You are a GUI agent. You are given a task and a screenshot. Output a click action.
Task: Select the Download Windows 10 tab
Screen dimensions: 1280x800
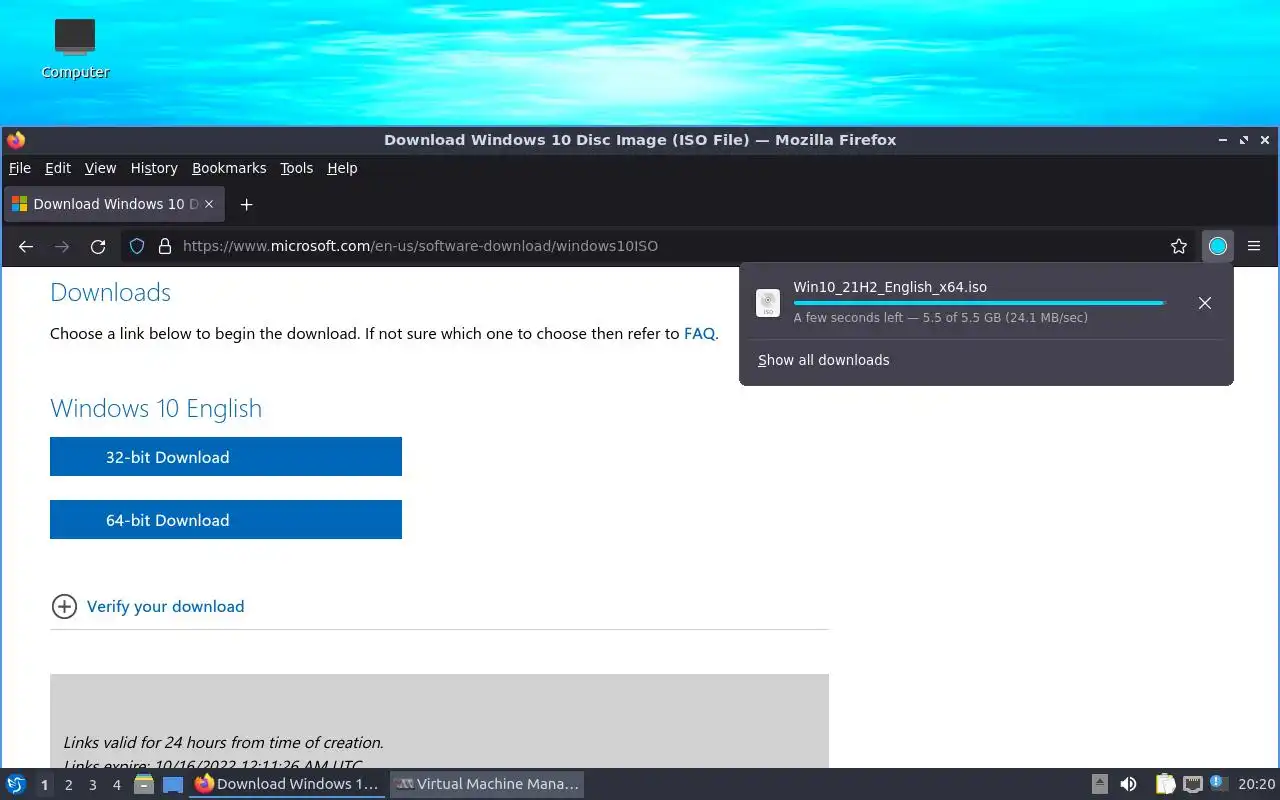point(114,204)
